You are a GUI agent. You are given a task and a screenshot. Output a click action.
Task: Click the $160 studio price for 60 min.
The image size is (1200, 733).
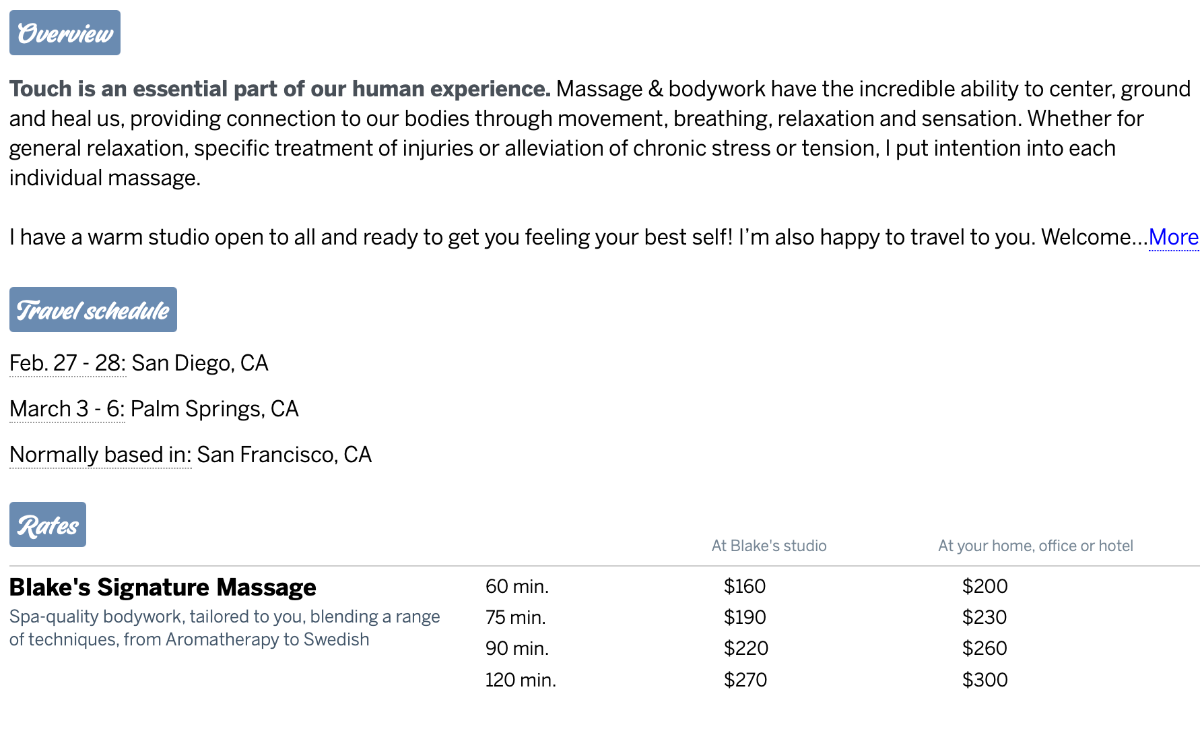745,586
